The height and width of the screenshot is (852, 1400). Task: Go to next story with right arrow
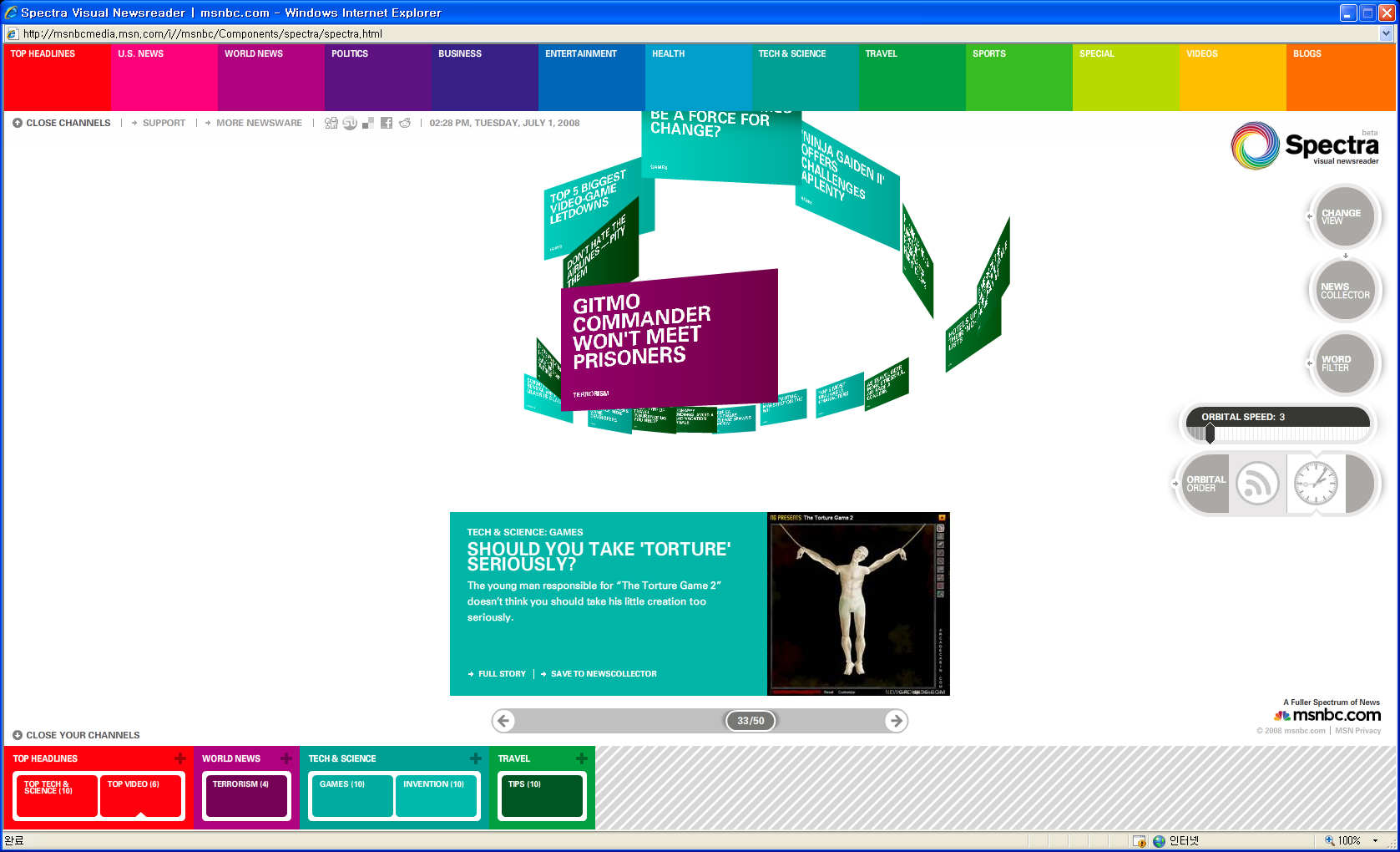point(896,720)
